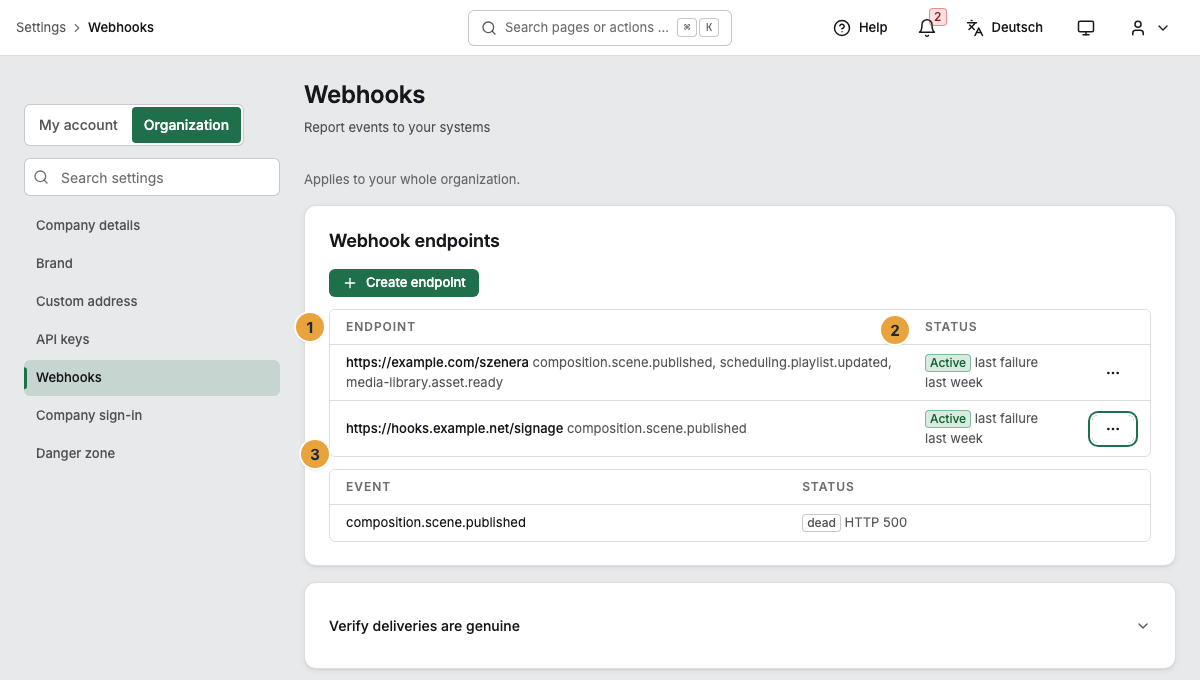Select the Organization tab
Screen dimensions: 1200x680
pos(186,125)
